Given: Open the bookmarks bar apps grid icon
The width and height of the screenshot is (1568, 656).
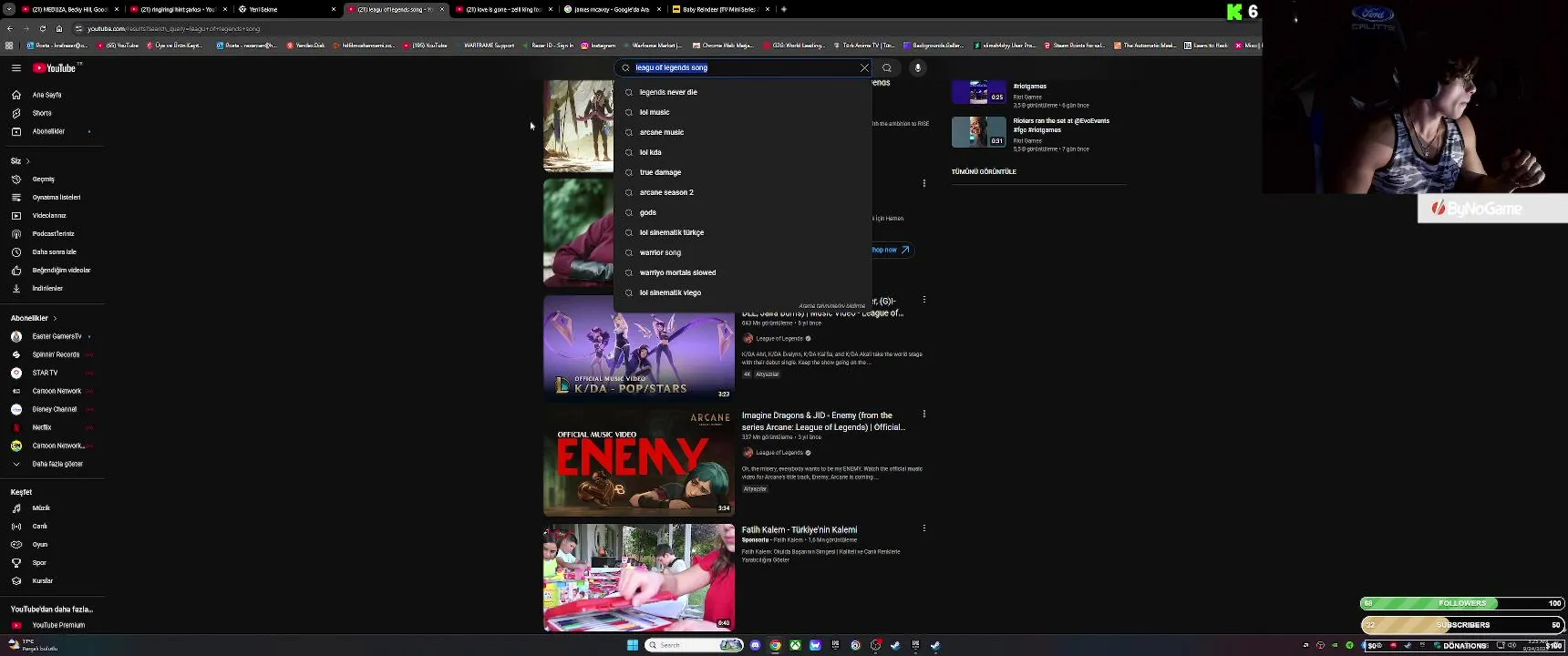Looking at the screenshot, I should point(9,45).
